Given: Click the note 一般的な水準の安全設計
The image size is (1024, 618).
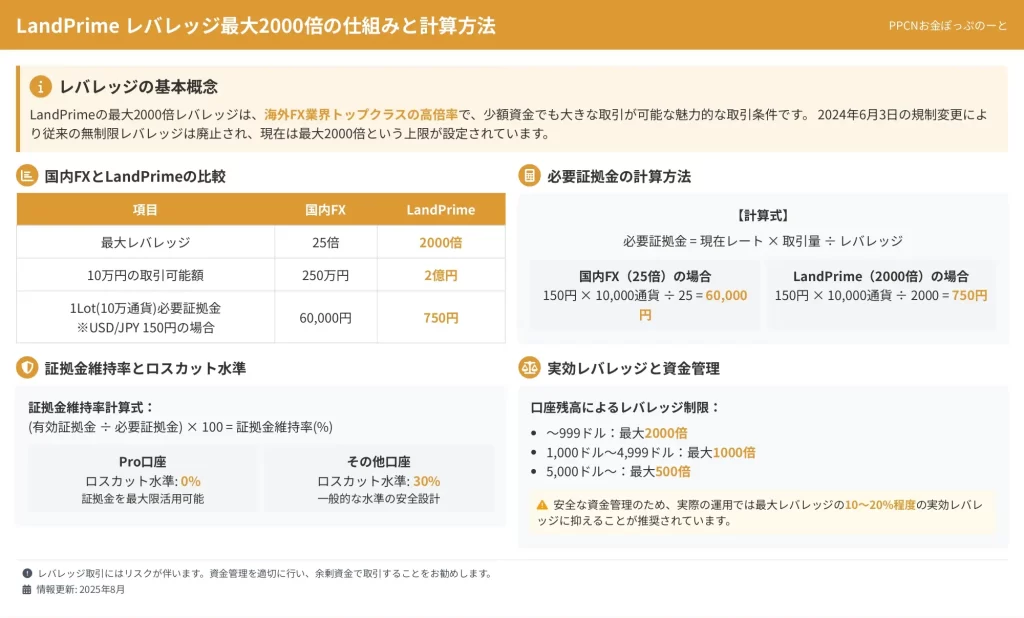Looking at the screenshot, I should click(x=378, y=499).
